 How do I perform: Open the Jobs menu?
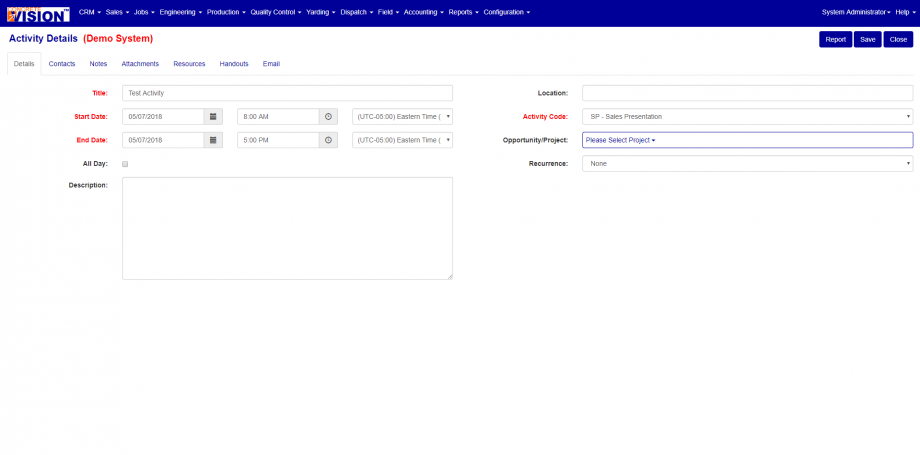tap(144, 12)
